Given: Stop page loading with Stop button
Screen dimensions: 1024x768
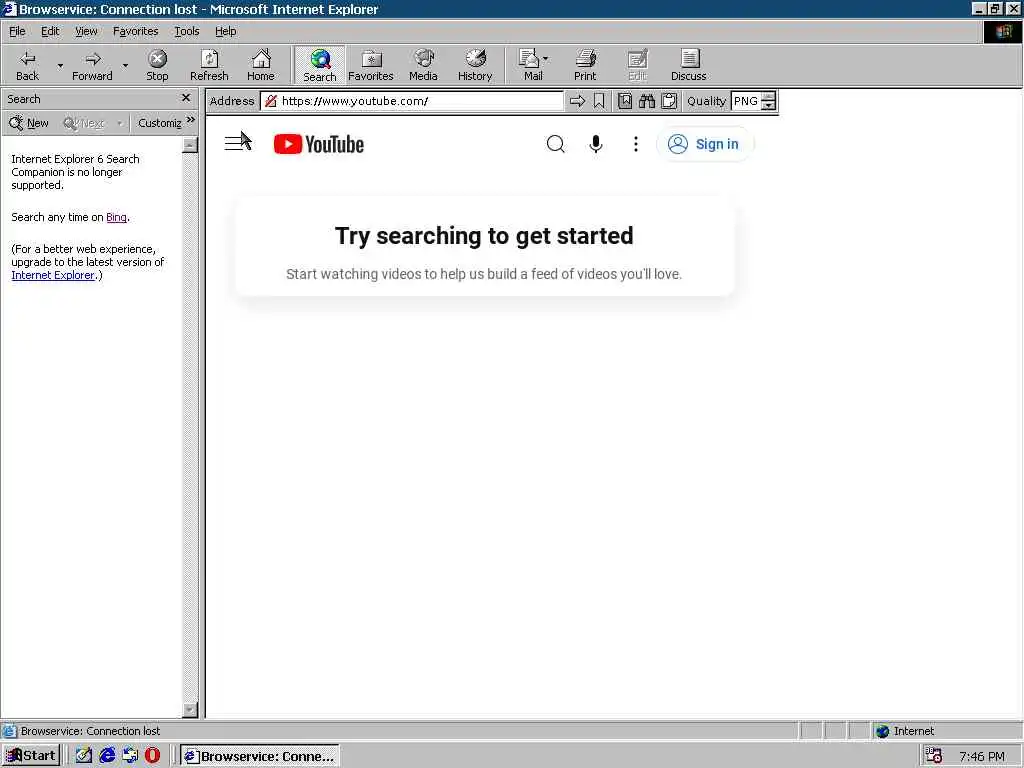Looking at the screenshot, I should (157, 65).
